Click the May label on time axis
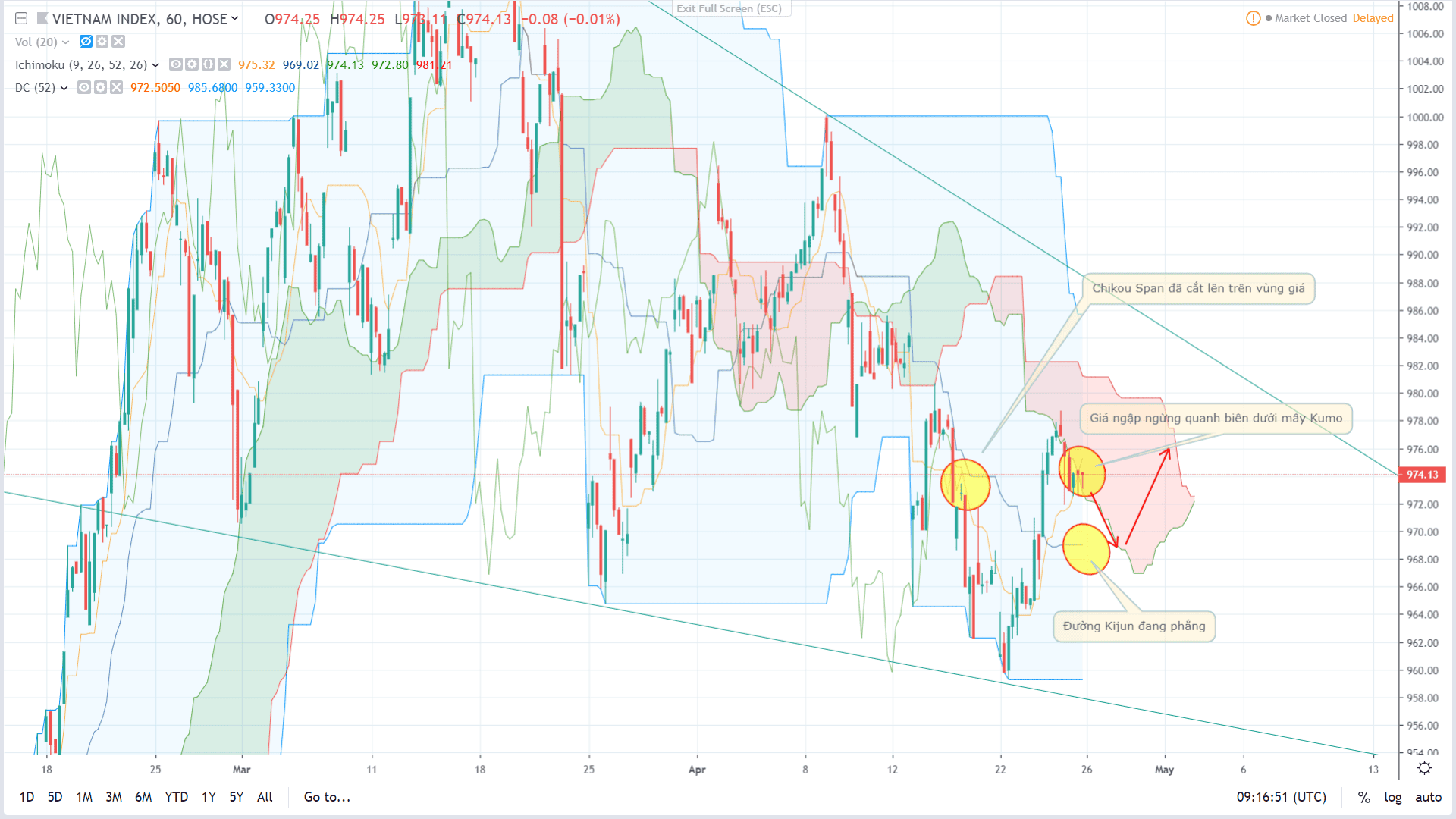 (x=1164, y=770)
